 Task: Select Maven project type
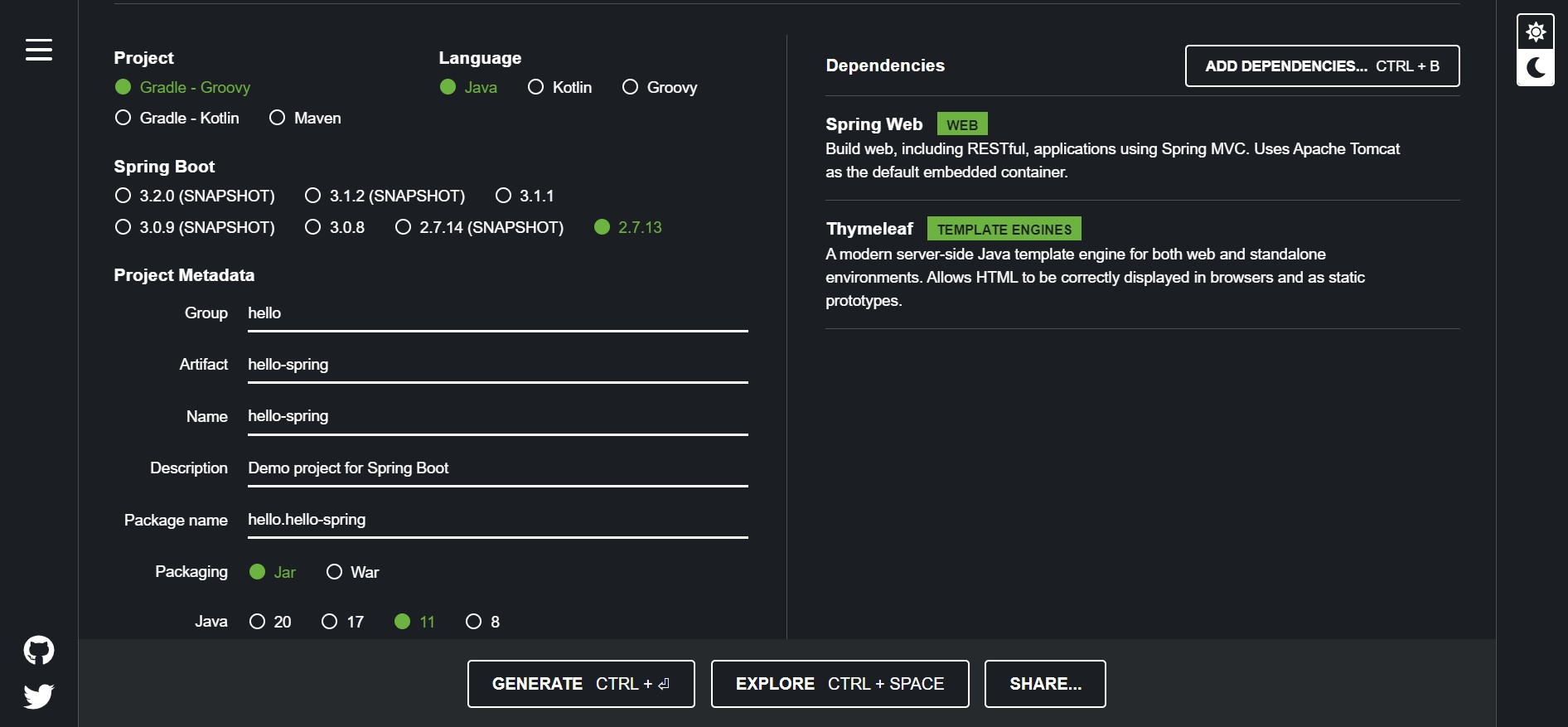305,118
